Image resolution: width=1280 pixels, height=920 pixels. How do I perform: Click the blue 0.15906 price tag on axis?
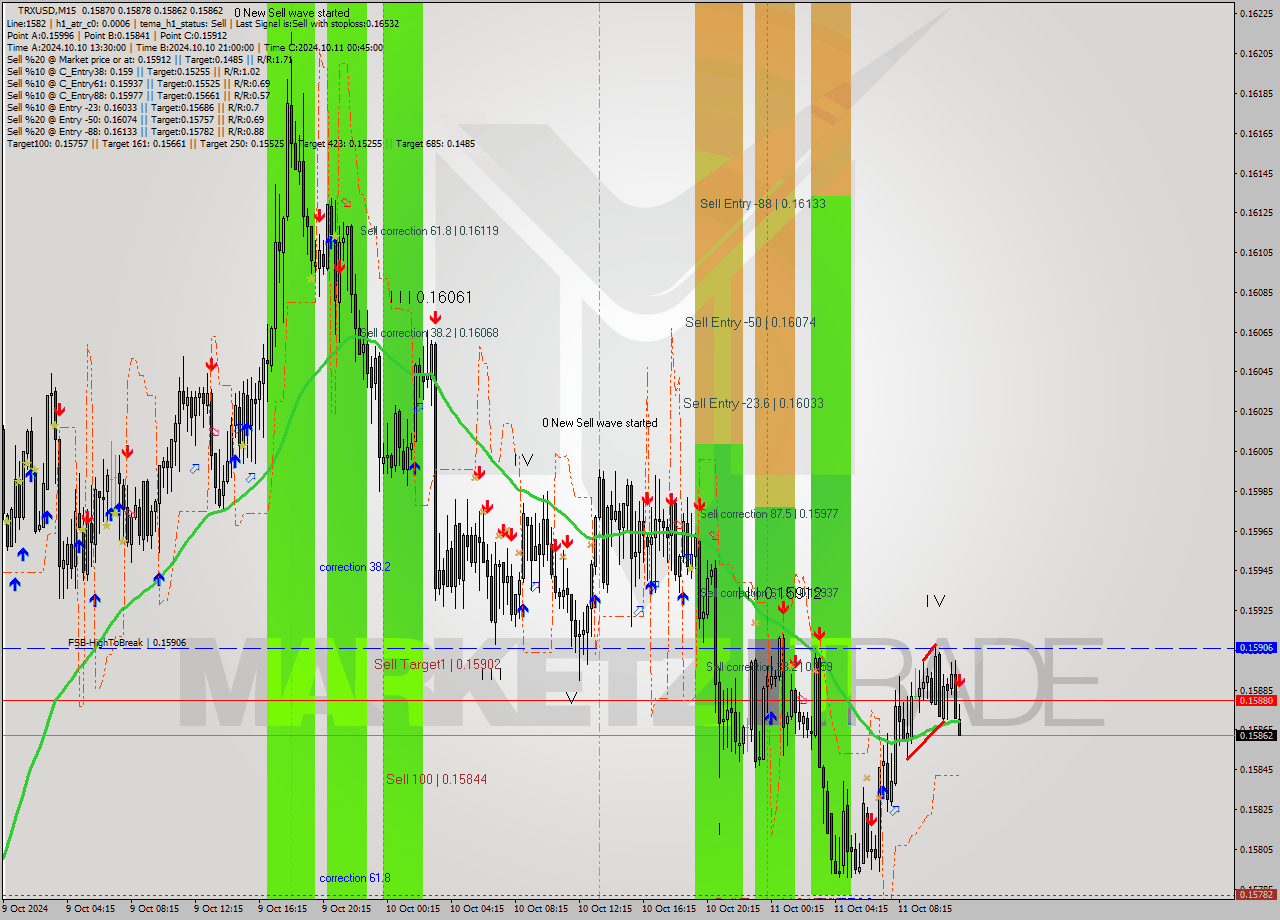1257,648
